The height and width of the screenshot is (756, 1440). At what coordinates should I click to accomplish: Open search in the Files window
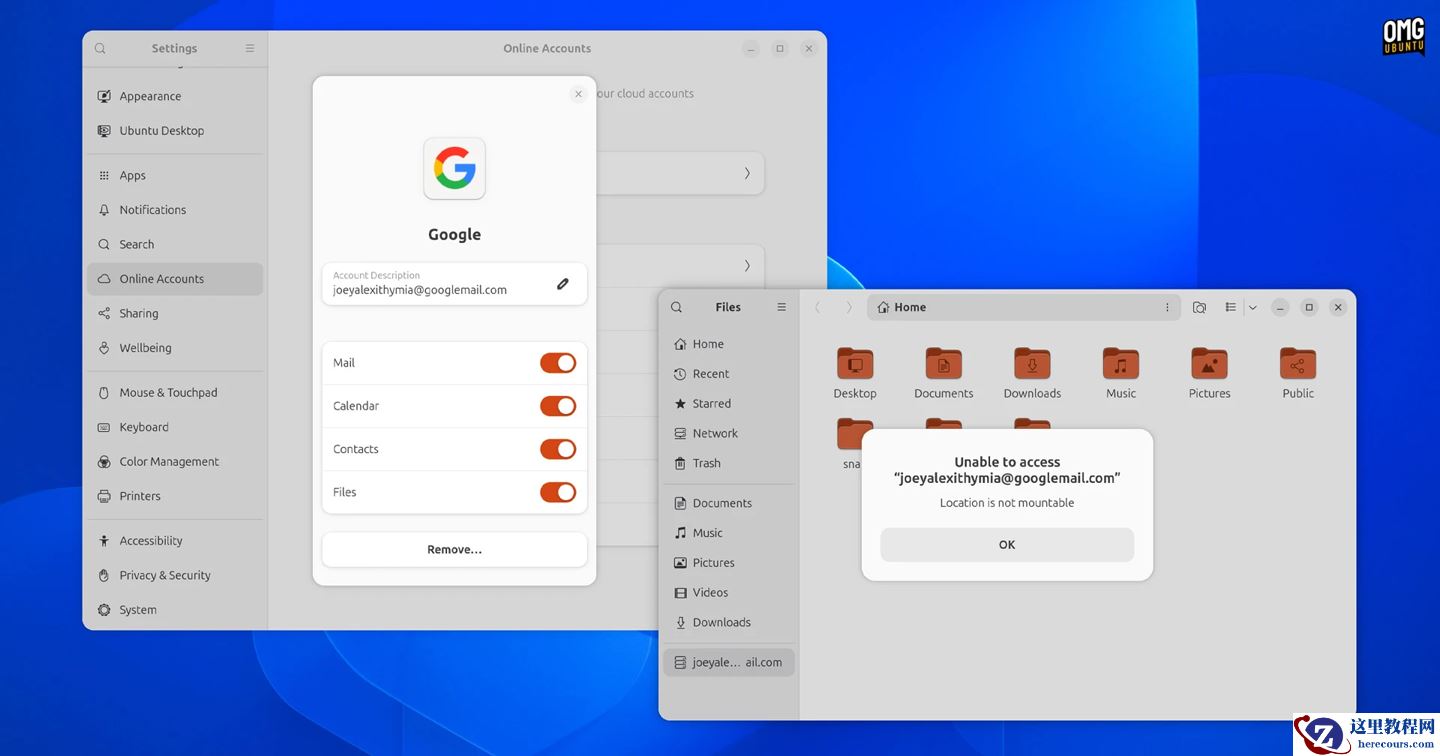pos(676,307)
